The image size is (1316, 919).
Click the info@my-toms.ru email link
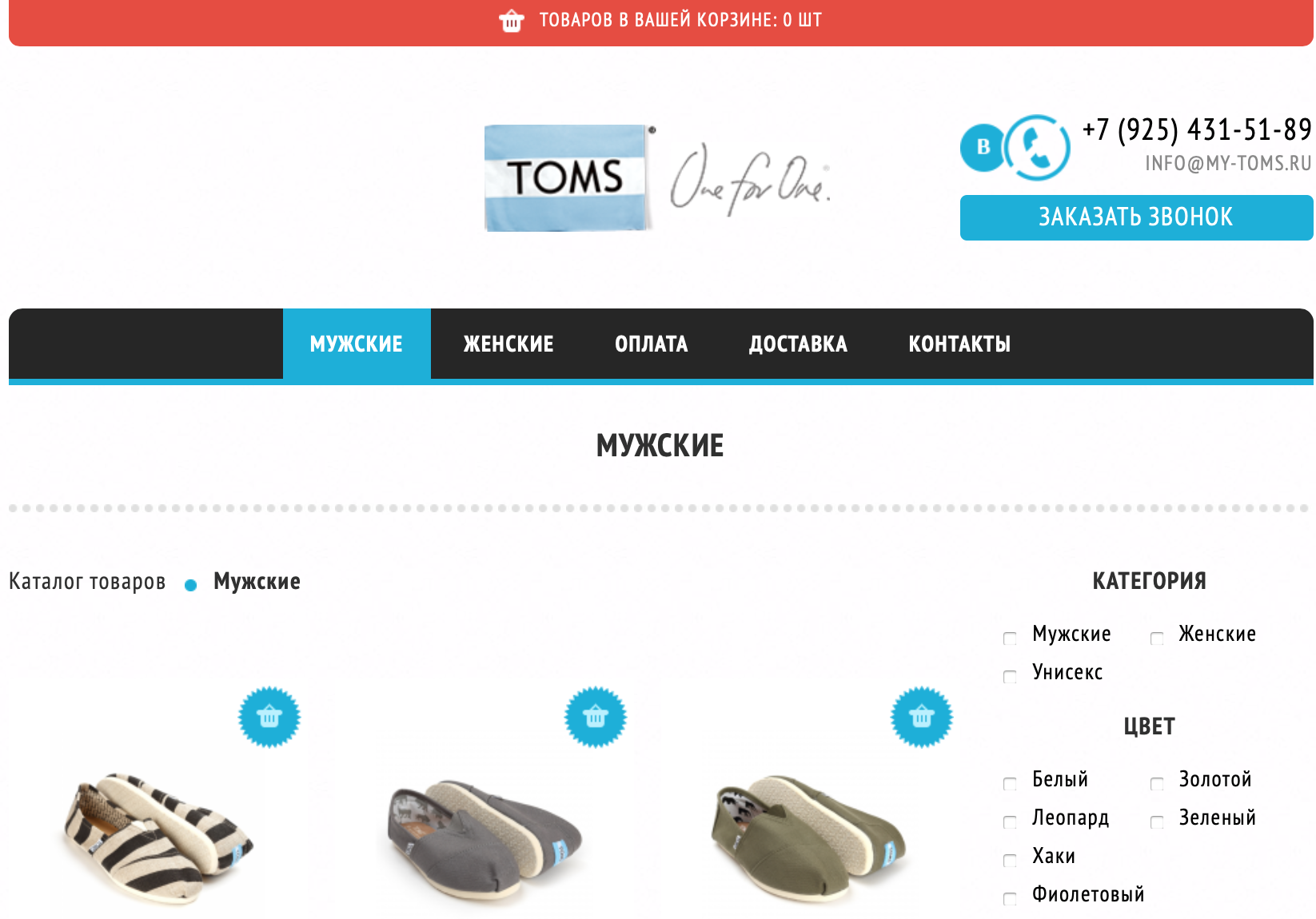tap(1228, 164)
